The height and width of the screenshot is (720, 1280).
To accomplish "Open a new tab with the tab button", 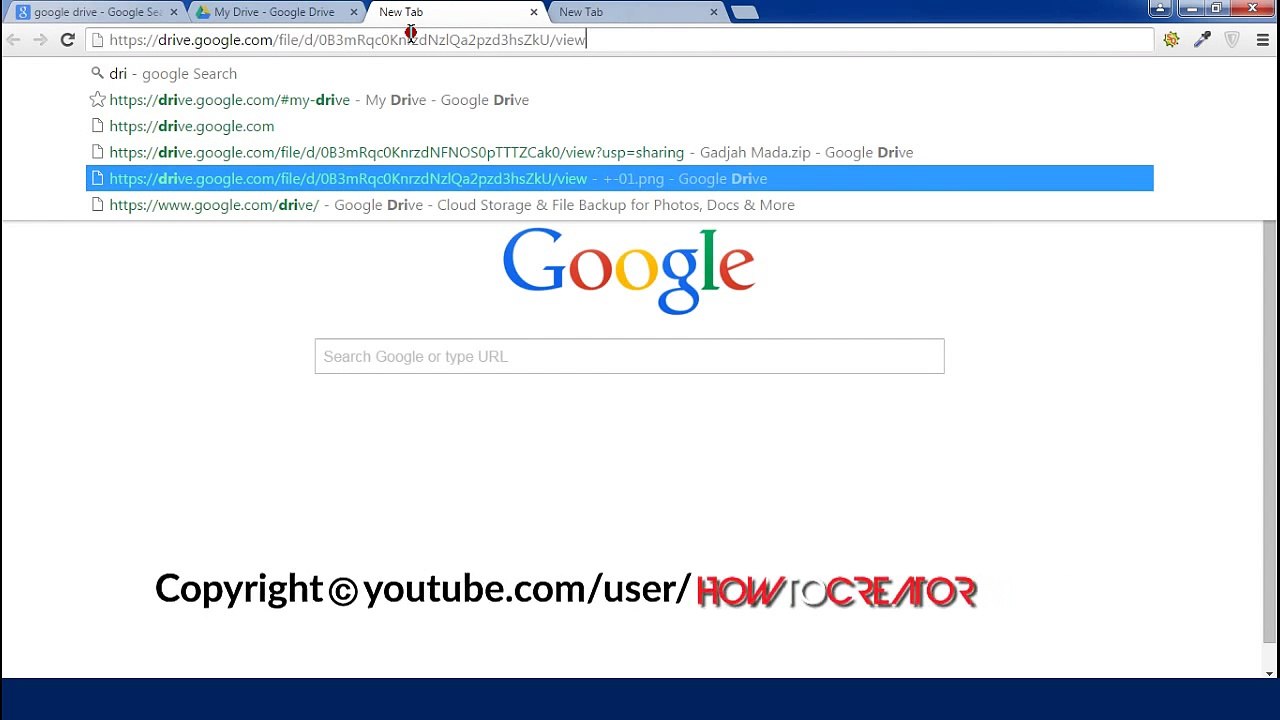I will (745, 12).
